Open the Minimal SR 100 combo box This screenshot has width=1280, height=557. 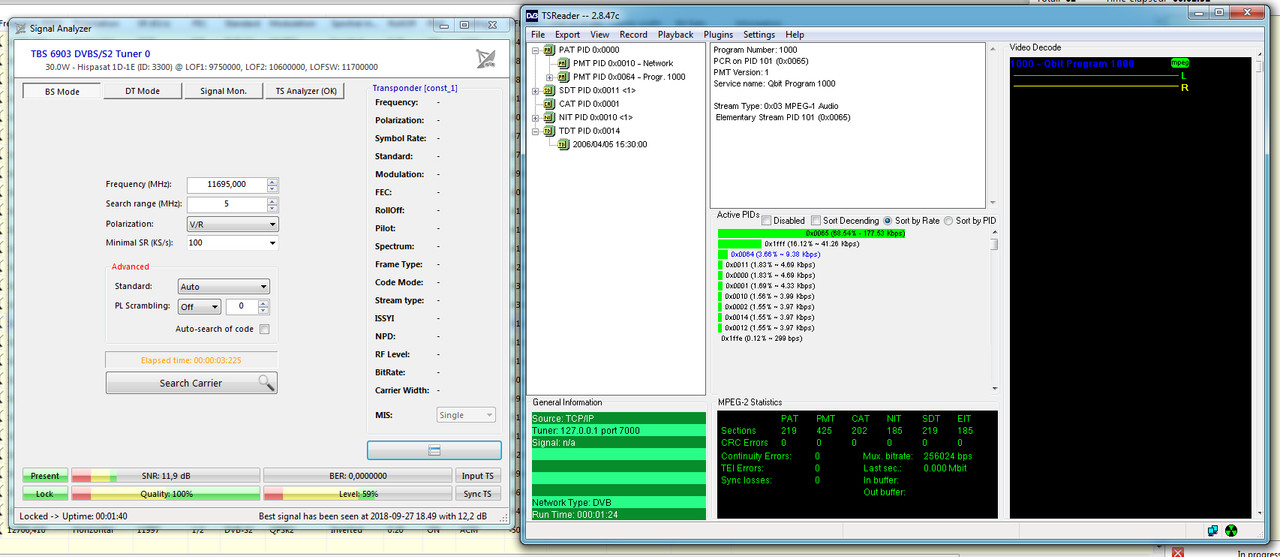point(232,243)
